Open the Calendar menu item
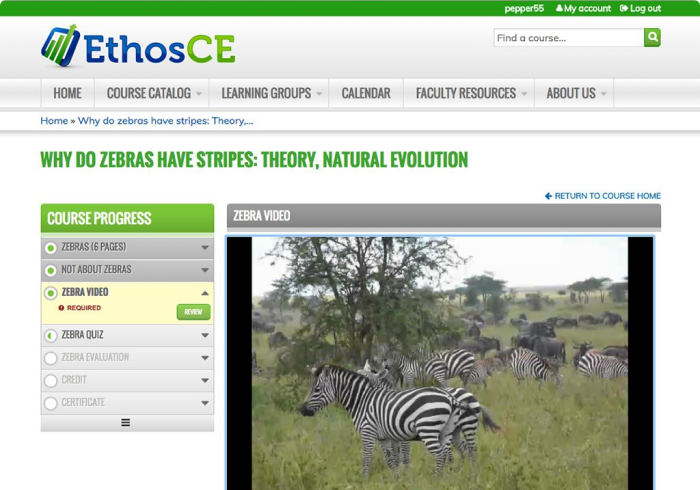Screen dimensions: 700x490 point(366,93)
